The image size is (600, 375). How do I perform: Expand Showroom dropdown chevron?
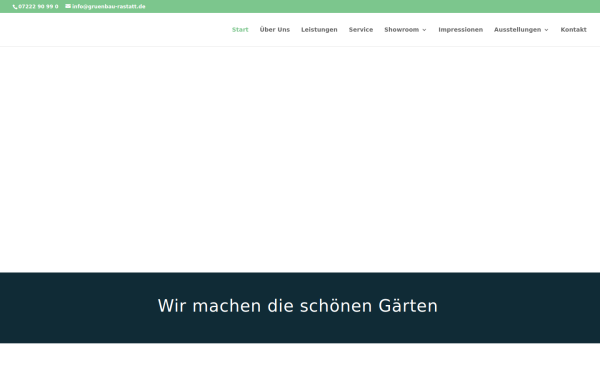[424, 30]
